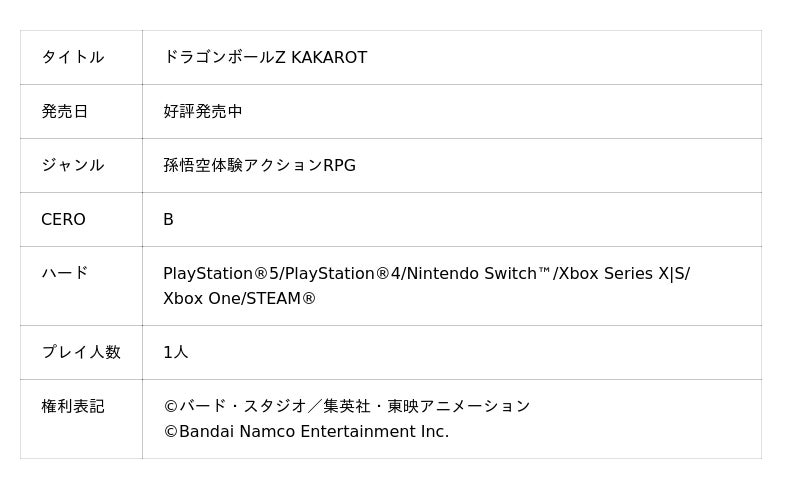This screenshot has width=800, height=489.
Task: Click the プレイ人数 row label
Action: click(x=80, y=352)
